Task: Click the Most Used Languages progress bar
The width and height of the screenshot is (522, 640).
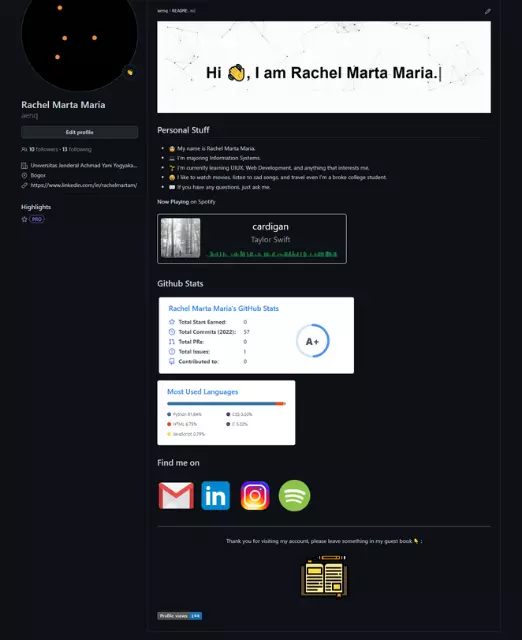Action: coord(226,404)
